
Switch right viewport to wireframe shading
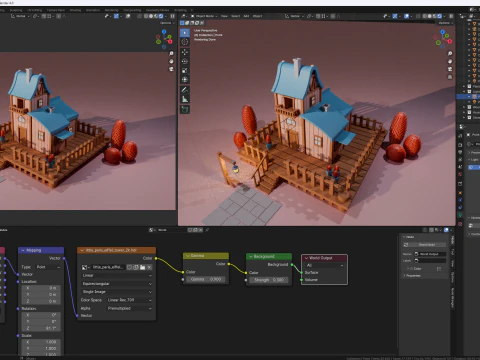[x=424, y=16]
